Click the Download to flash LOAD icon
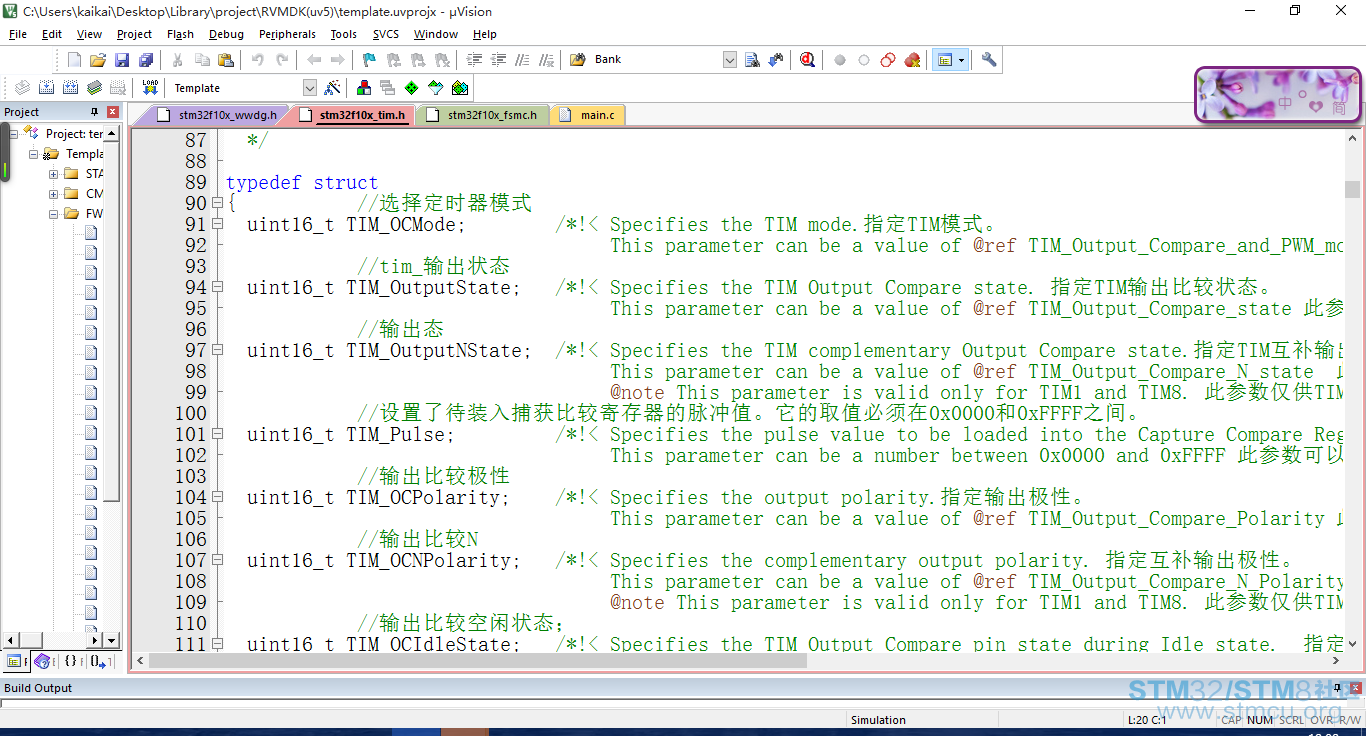The width and height of the screenshot is (1366, 736). click(150, 88)
